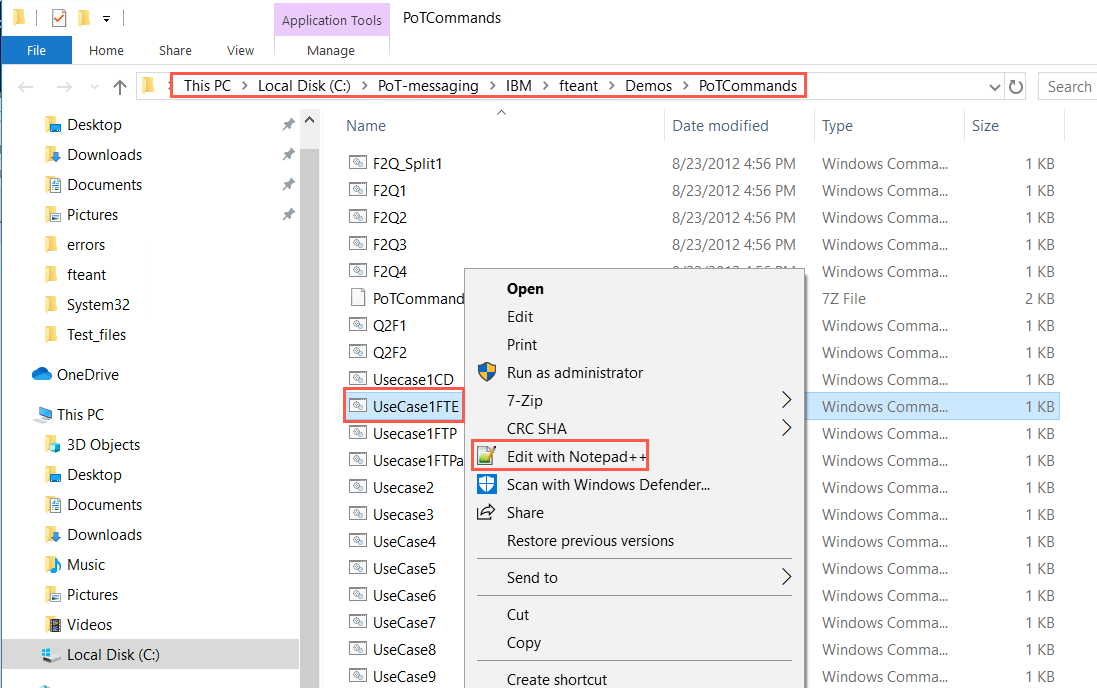Click the UseCase5 file icon

pyautogui.click(x=358, y=568)
